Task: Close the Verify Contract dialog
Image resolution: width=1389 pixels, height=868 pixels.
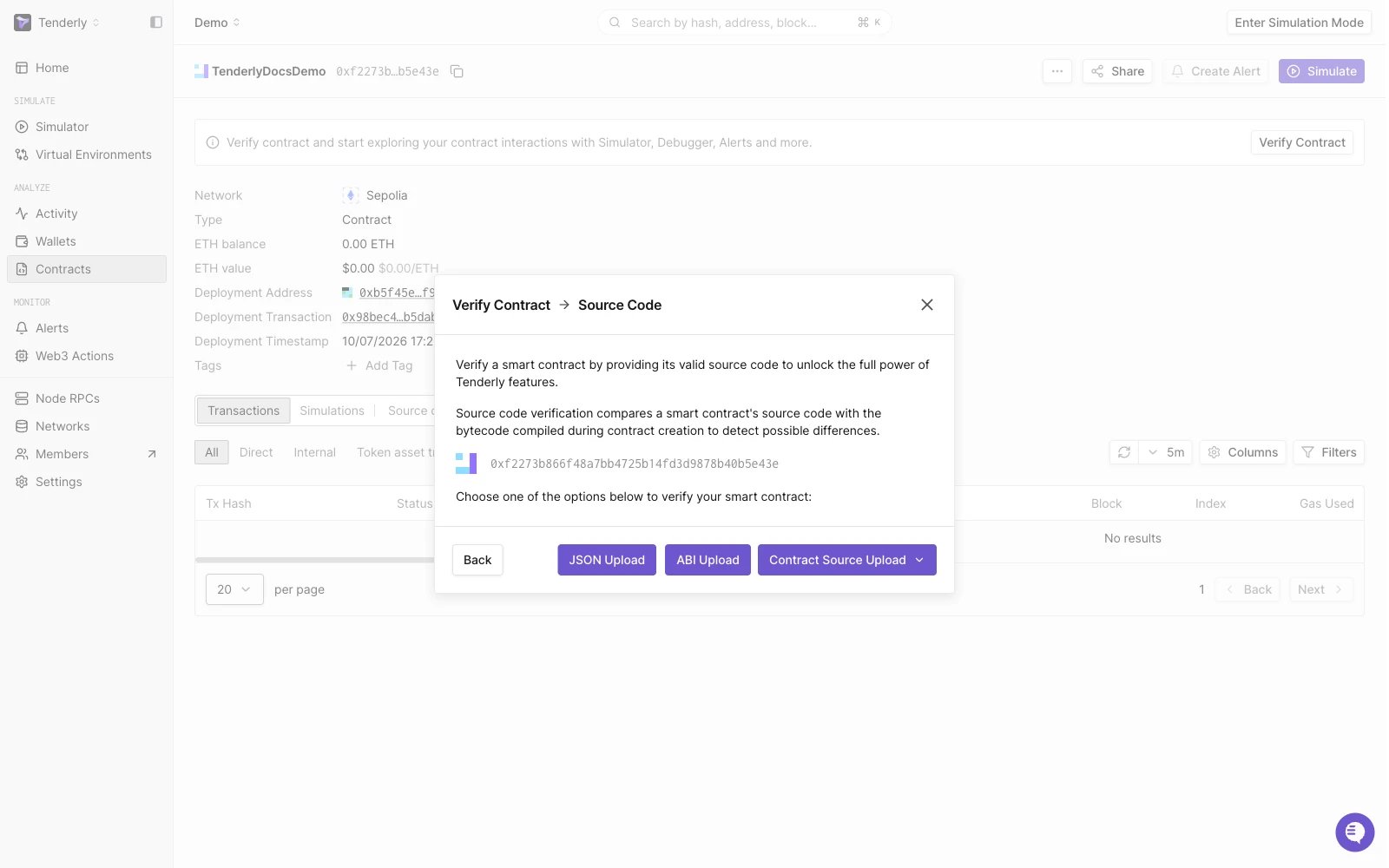Action: coord(927,305)
